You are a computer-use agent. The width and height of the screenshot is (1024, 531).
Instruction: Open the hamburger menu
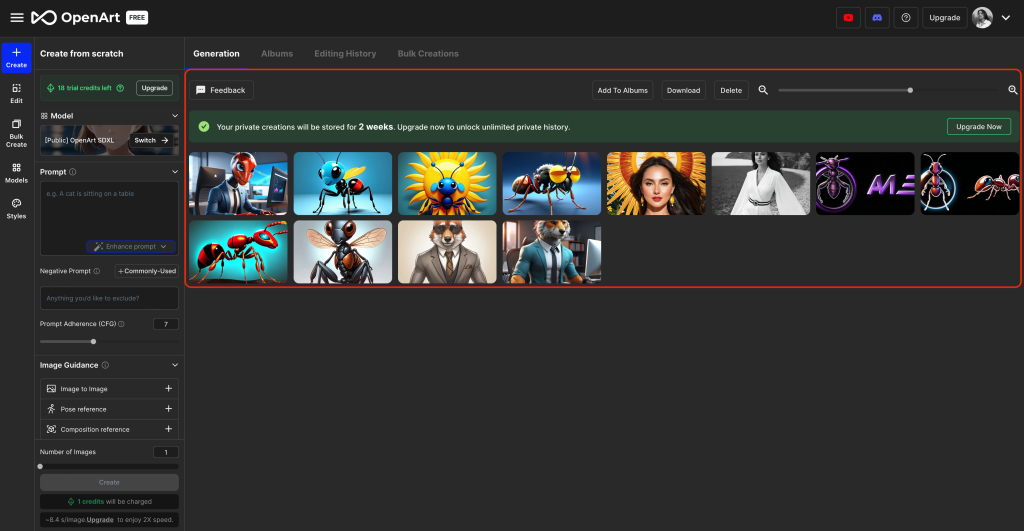16,18
